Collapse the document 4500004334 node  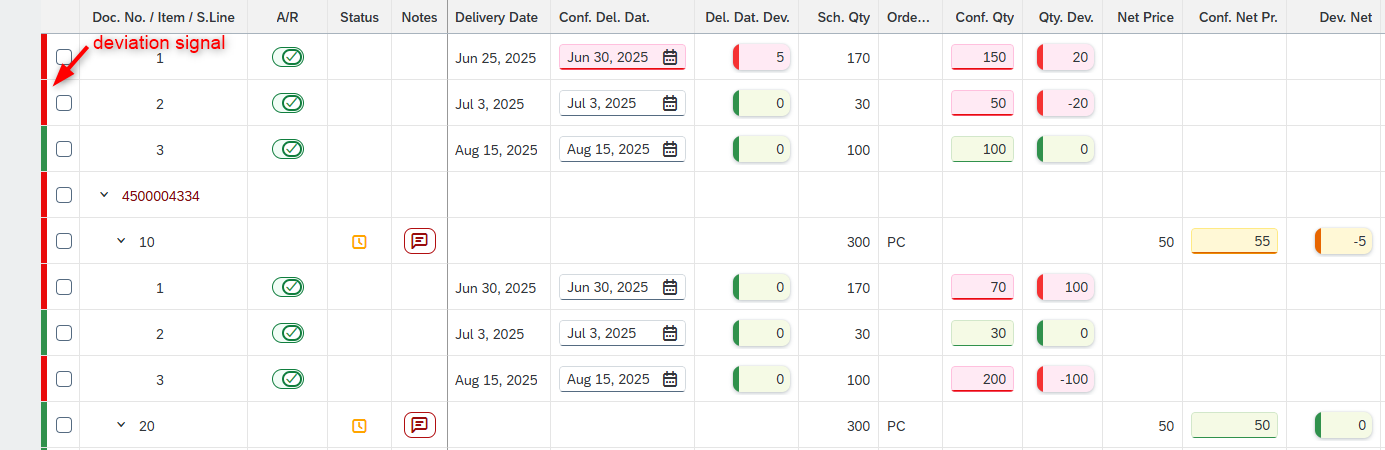point(104,195)
